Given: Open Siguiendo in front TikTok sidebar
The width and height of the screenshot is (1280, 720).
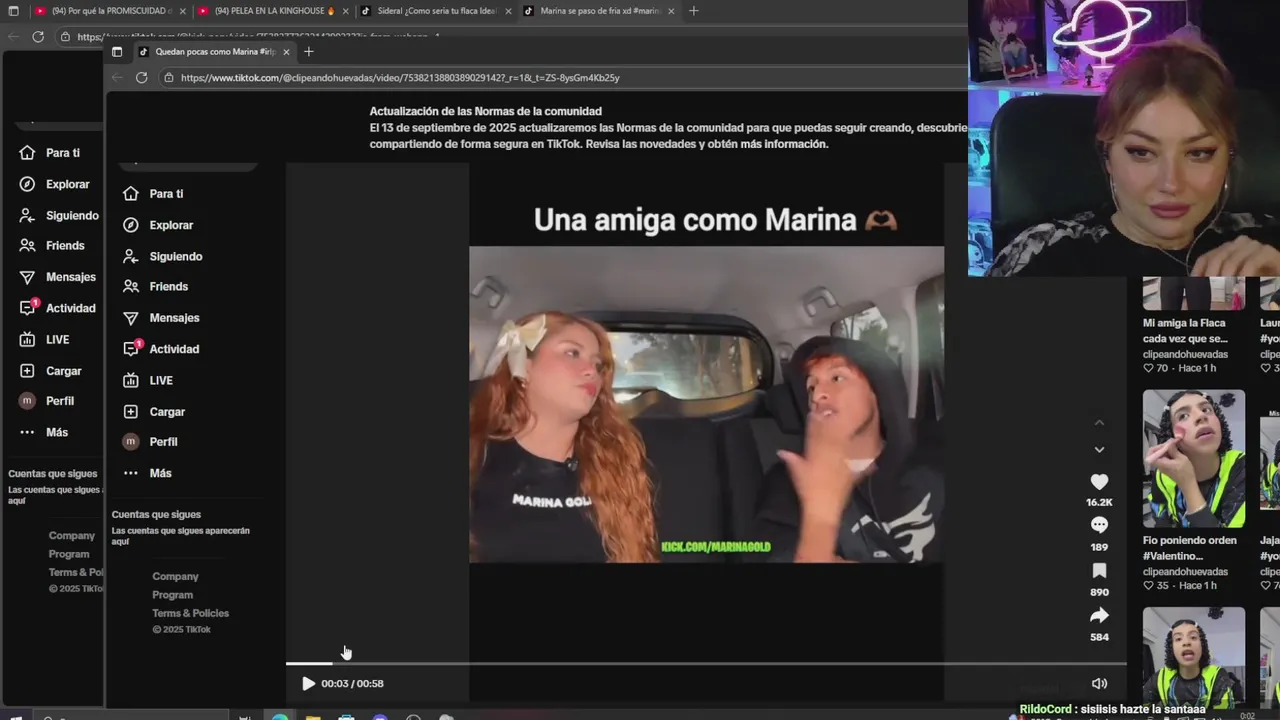Looking at the screenshot, I should tap(162, 256).
